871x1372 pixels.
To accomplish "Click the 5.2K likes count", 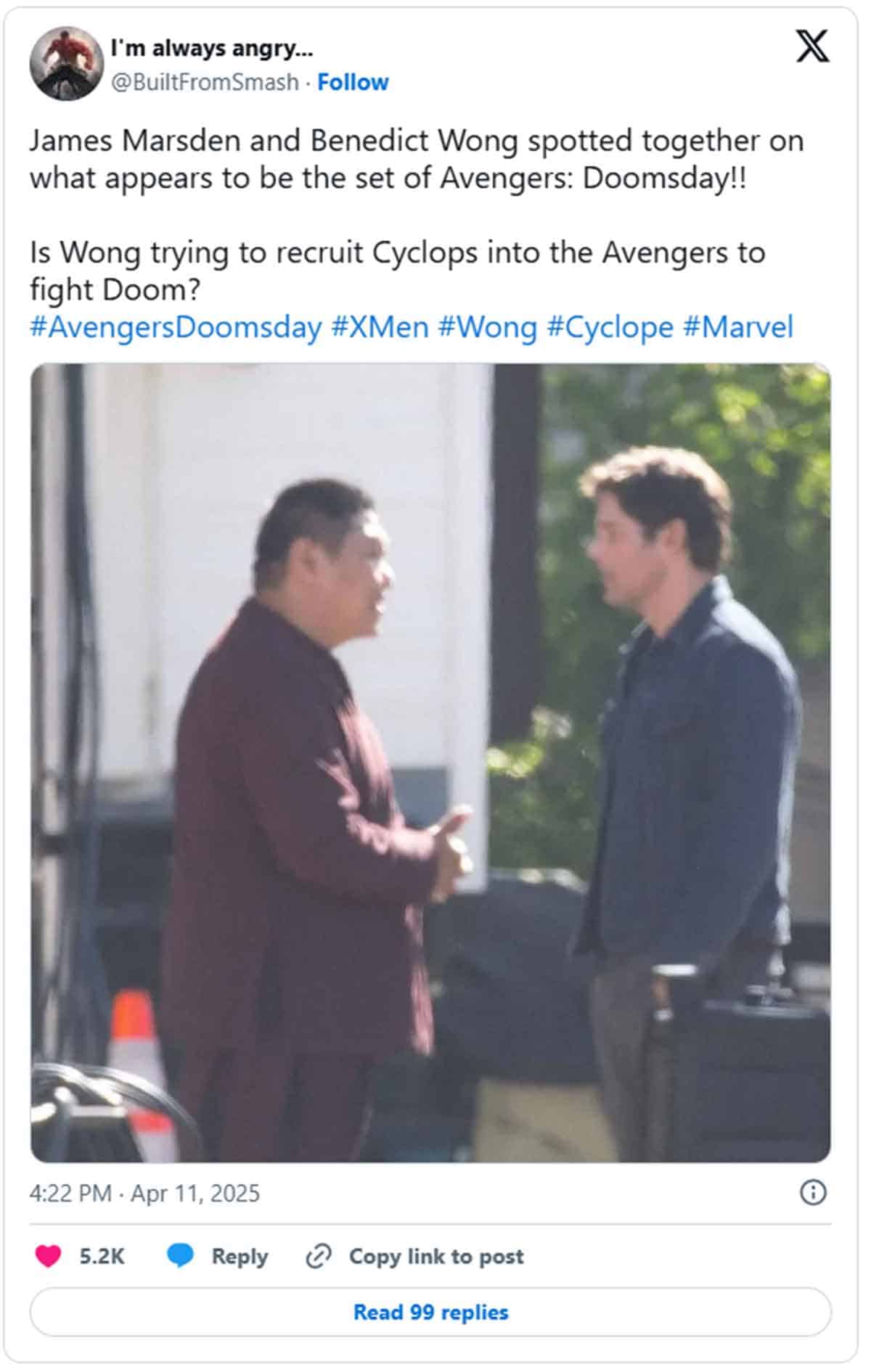I will point(102,1256).
